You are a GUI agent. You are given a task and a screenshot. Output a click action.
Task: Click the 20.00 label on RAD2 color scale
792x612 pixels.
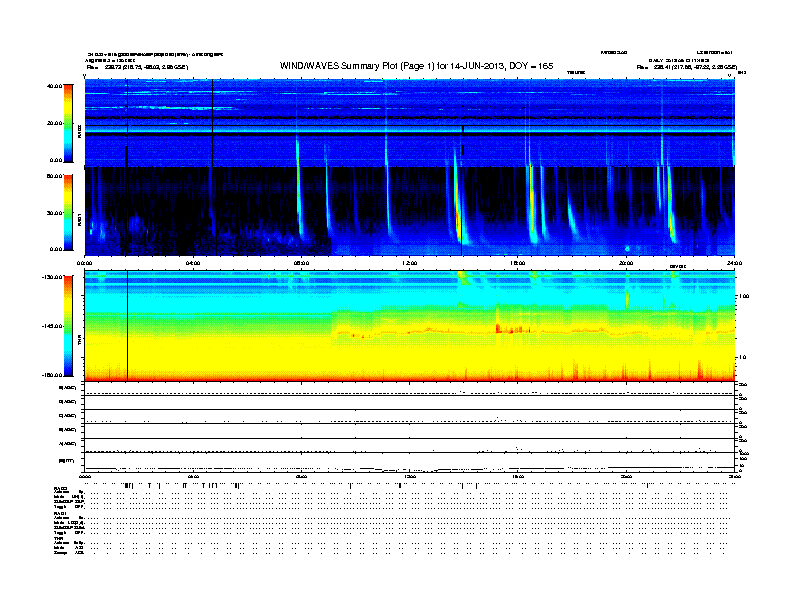[54, 123]
